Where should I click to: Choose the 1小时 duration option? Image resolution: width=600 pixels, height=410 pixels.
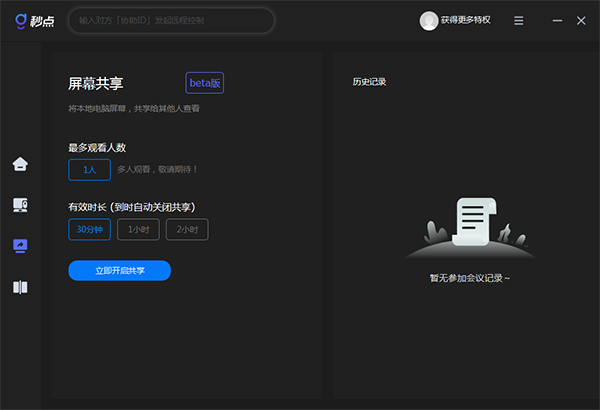pos(138,229)
